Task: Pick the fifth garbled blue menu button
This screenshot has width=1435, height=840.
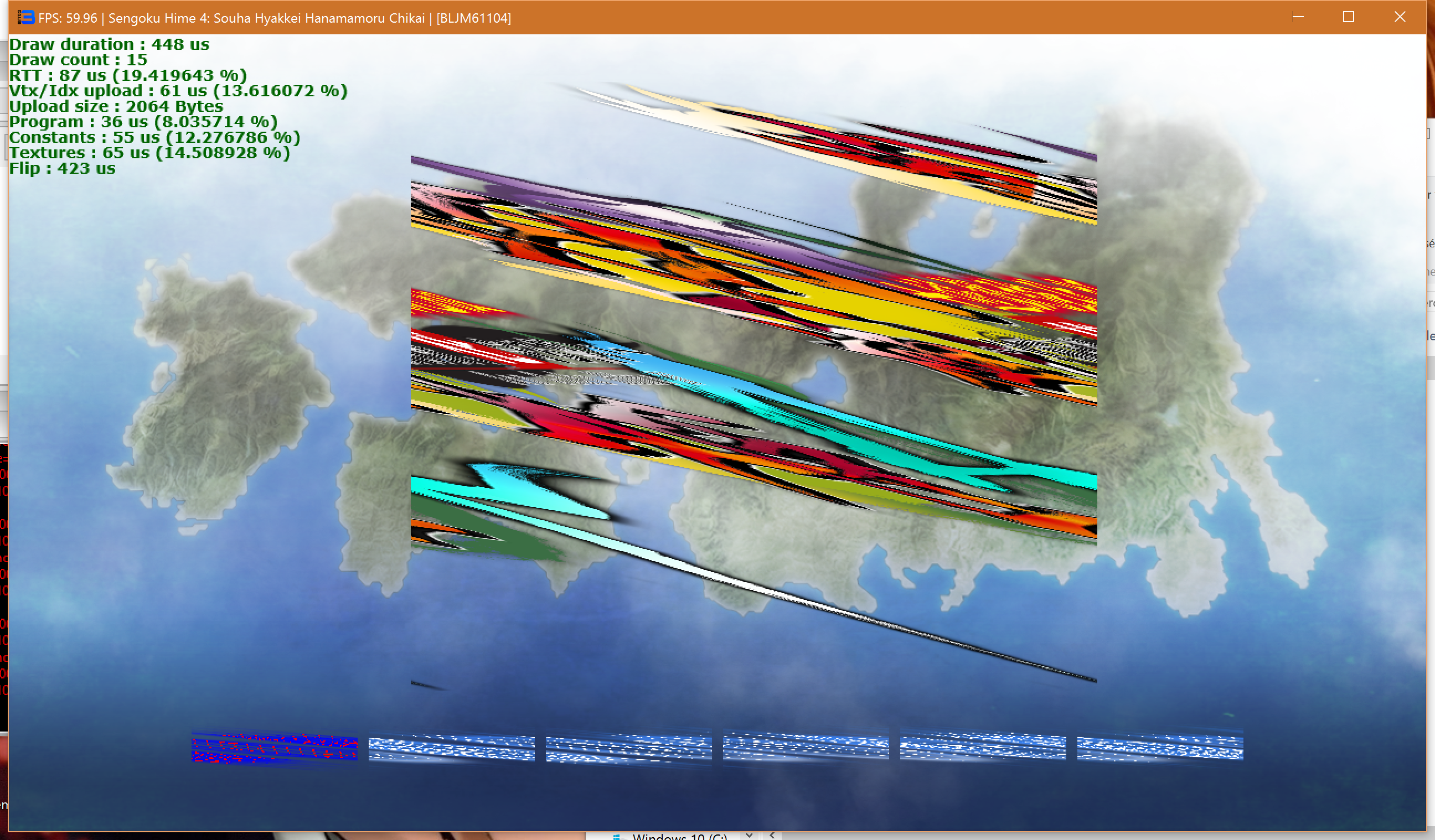Action: click(983, 747)
